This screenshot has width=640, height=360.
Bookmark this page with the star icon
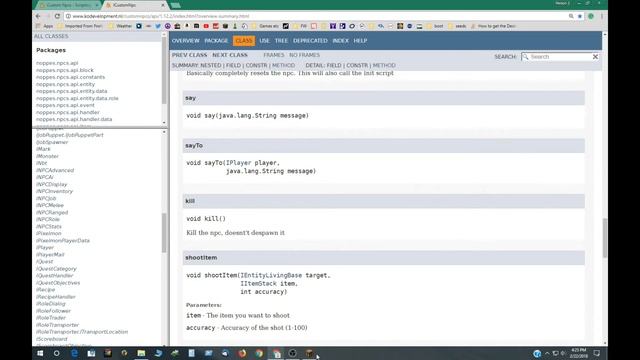(580, 16)
